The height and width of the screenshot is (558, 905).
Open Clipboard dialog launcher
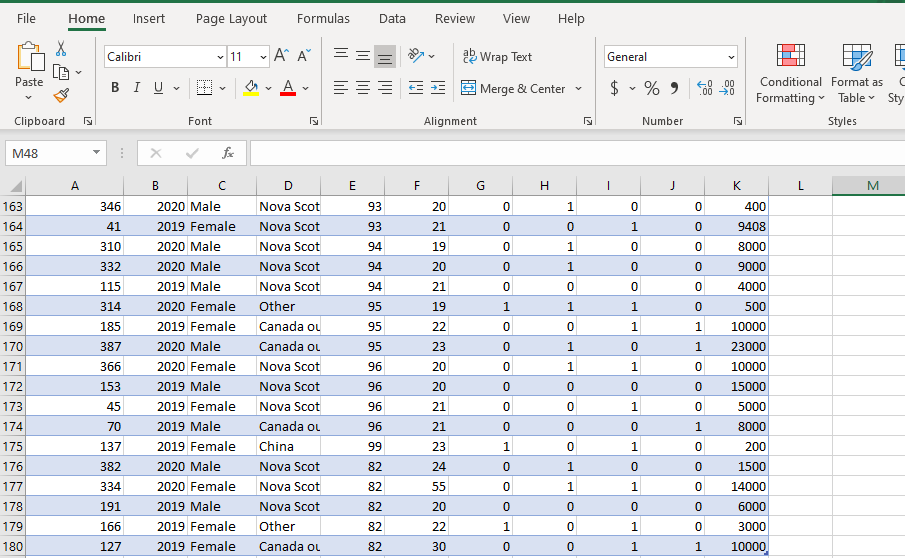click(88, 121)
